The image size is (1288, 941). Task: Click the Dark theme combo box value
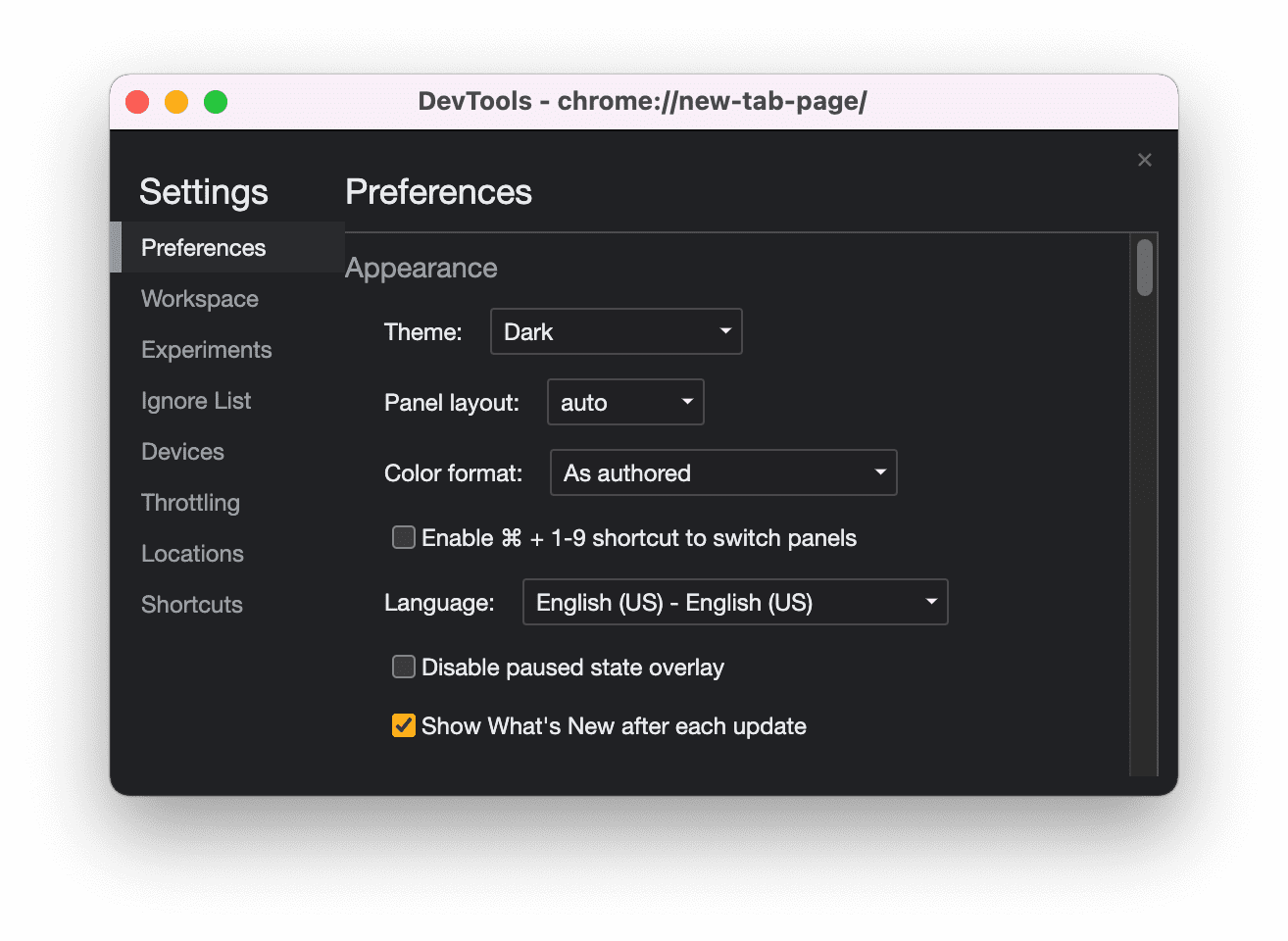(616, 331)
